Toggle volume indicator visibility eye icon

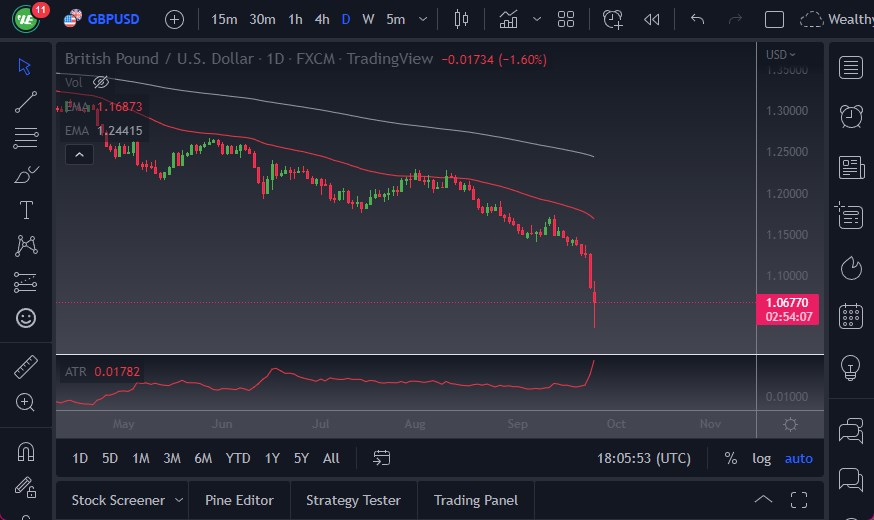pos(101,82)
